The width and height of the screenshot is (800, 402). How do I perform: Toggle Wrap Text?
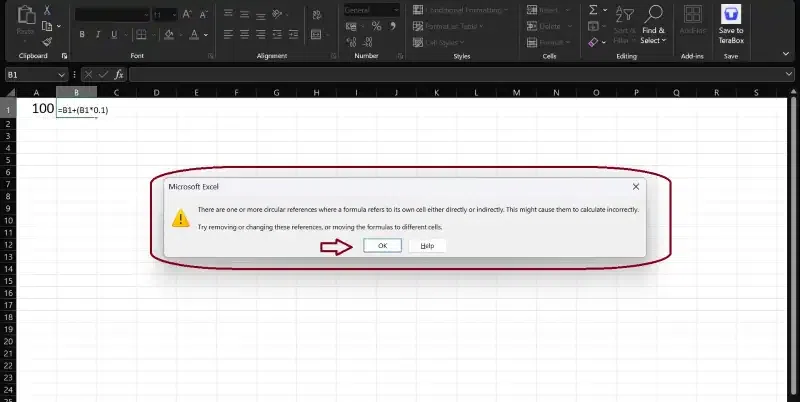(317, 14)
